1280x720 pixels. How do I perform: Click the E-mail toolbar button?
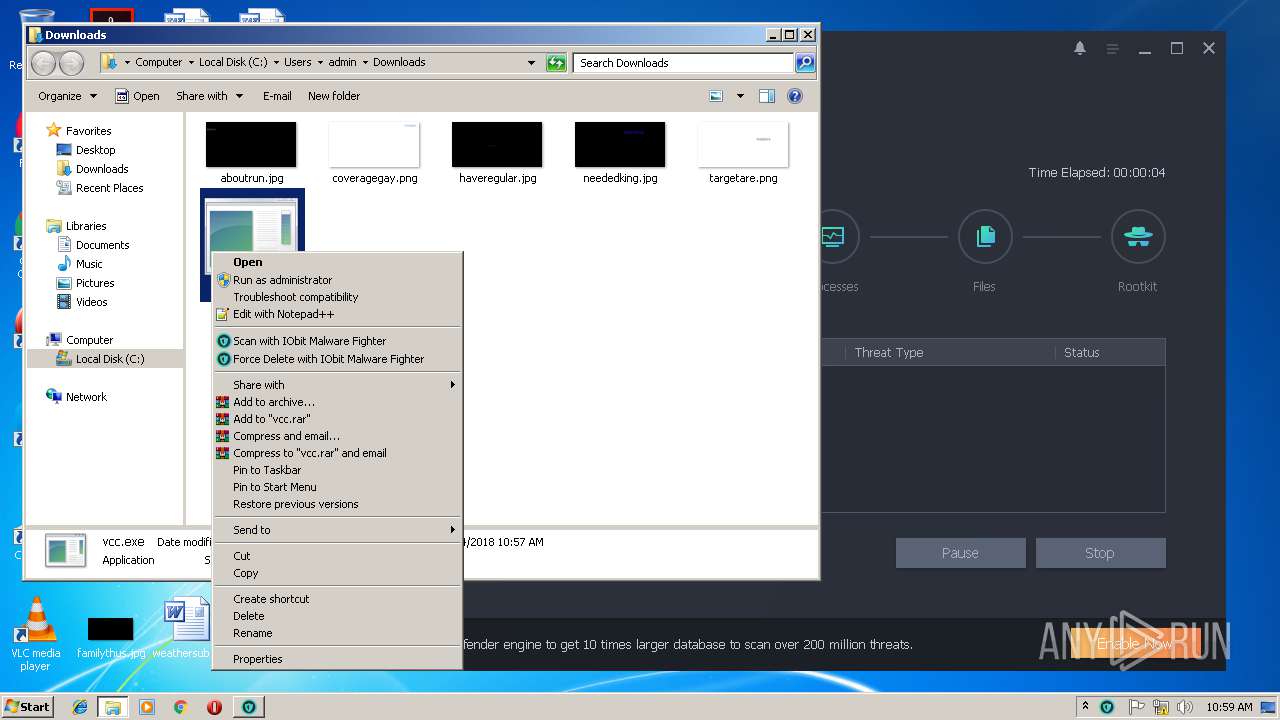tap(277, 96)
